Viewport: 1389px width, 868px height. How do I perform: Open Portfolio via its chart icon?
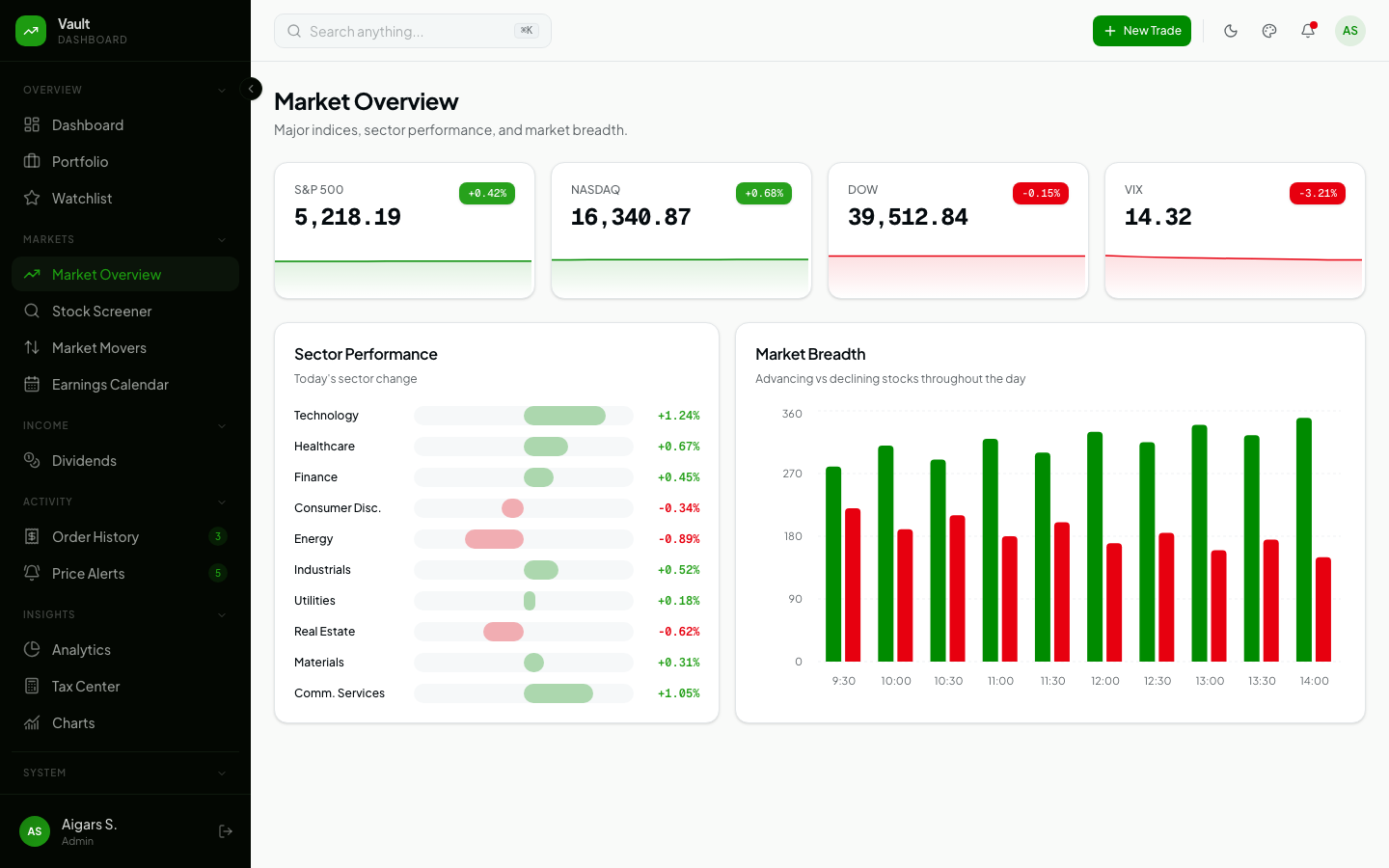32,161
